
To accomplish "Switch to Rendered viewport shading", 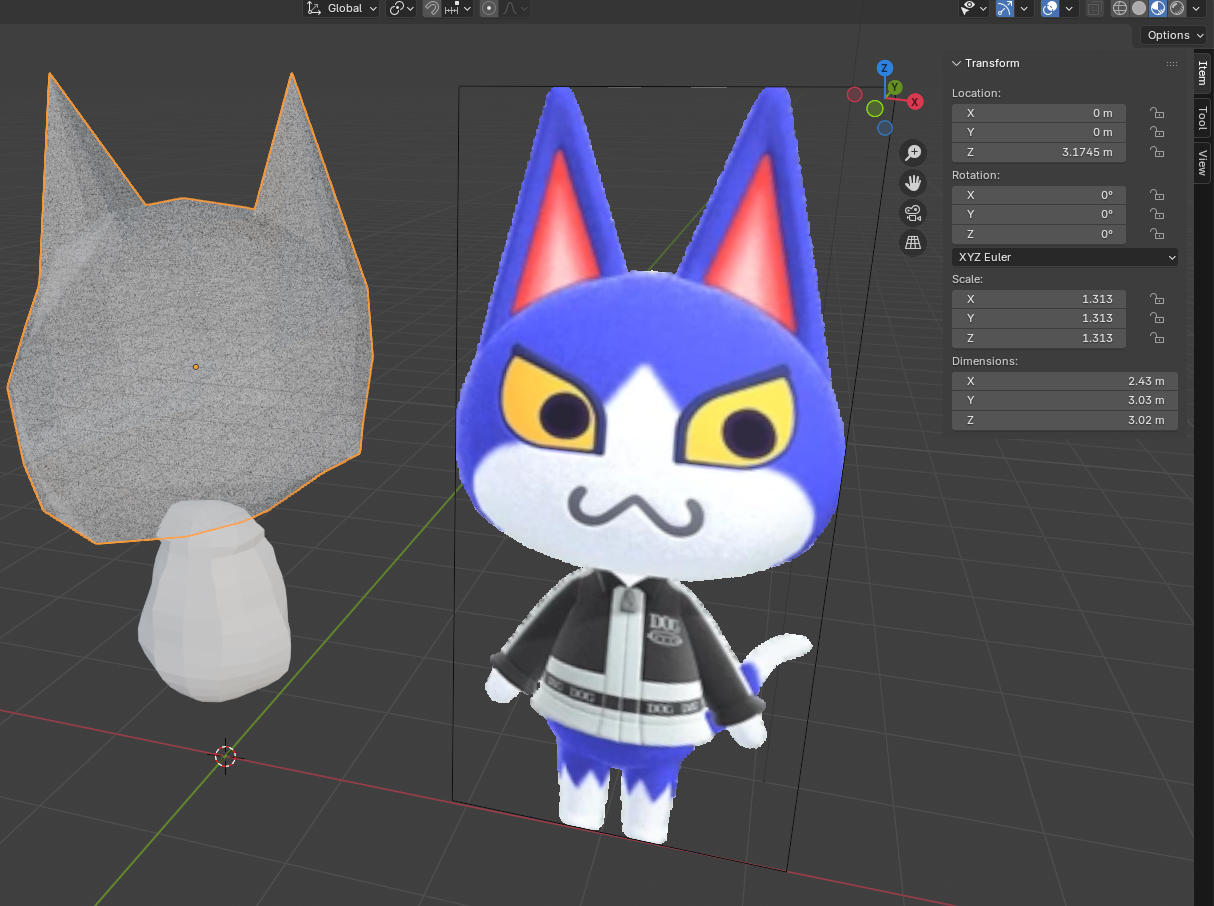I will point(1177,8).
